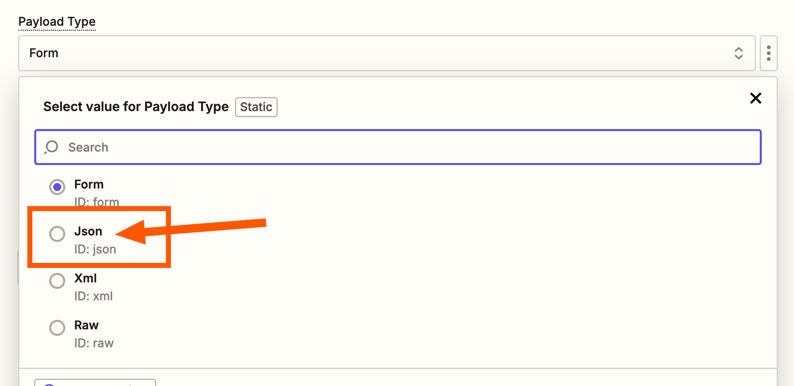Choose the Xml radio option
This screenshot has height=386, width=794.
click(x=57, y=281)
